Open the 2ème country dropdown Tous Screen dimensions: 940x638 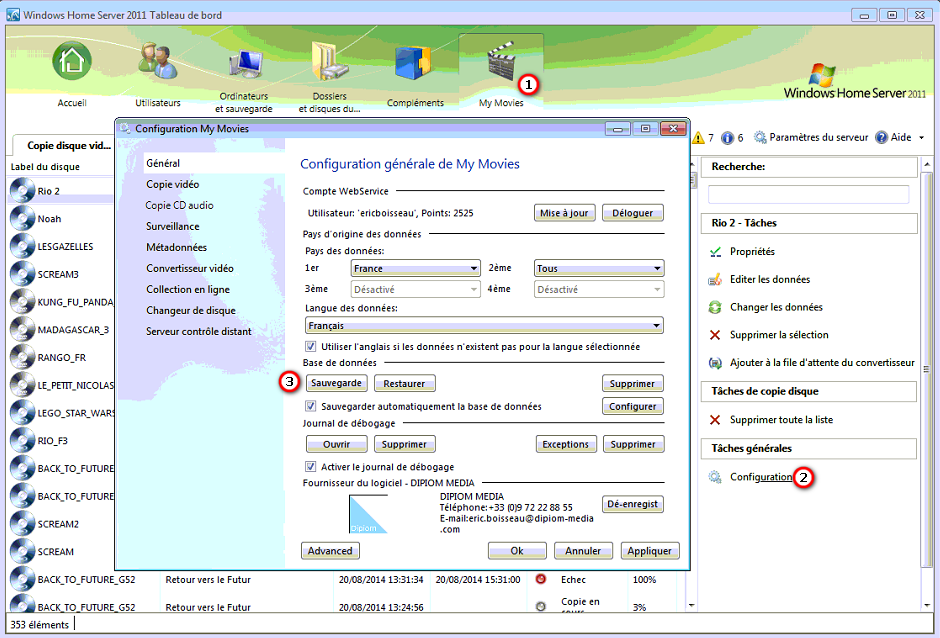(x=599, y=269)
